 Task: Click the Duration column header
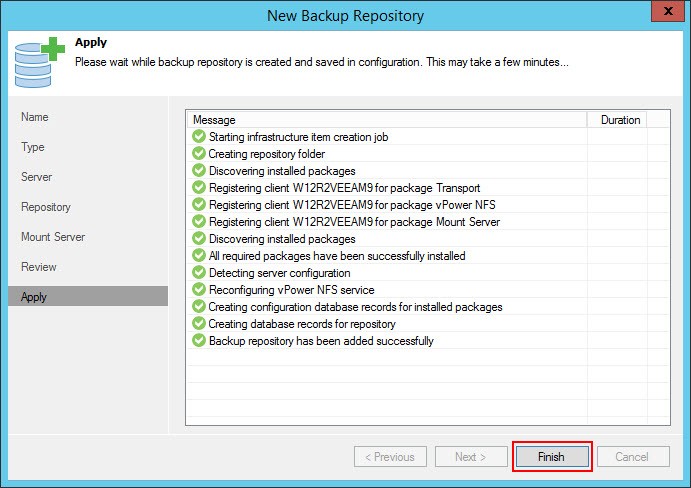tap(617, 120)
